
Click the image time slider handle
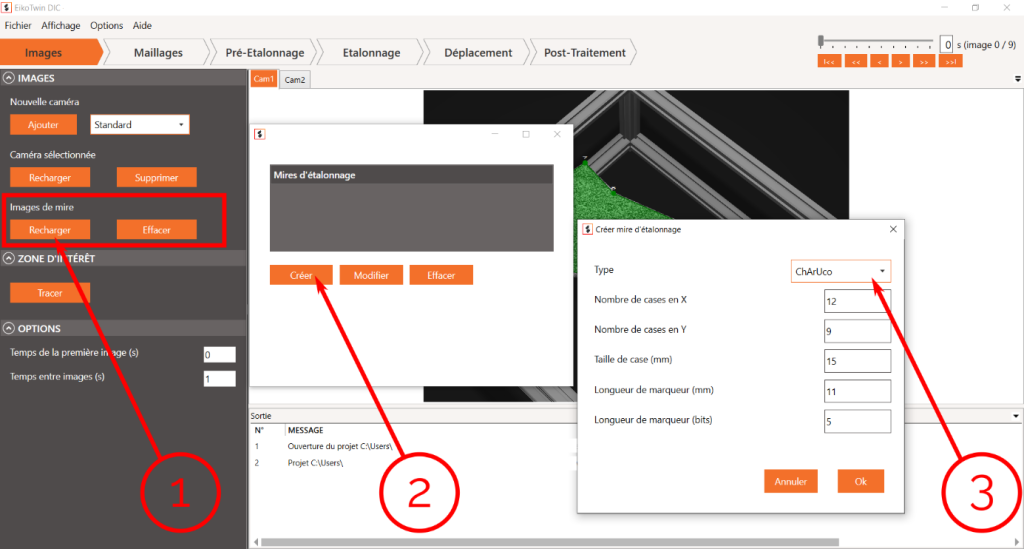click(821, 42)
